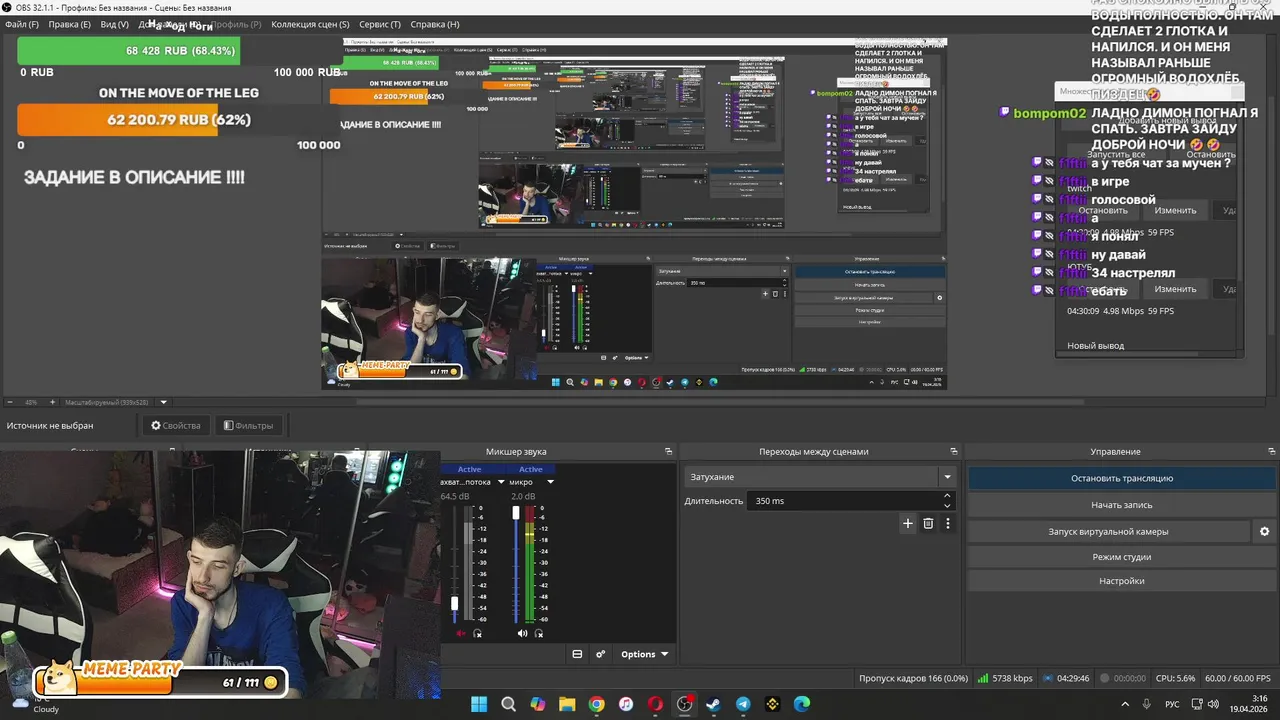The width and height of the screenshot is (1280, 720).
Task: Zoom in the preview with the plus icon
Action: coord(53,402)
